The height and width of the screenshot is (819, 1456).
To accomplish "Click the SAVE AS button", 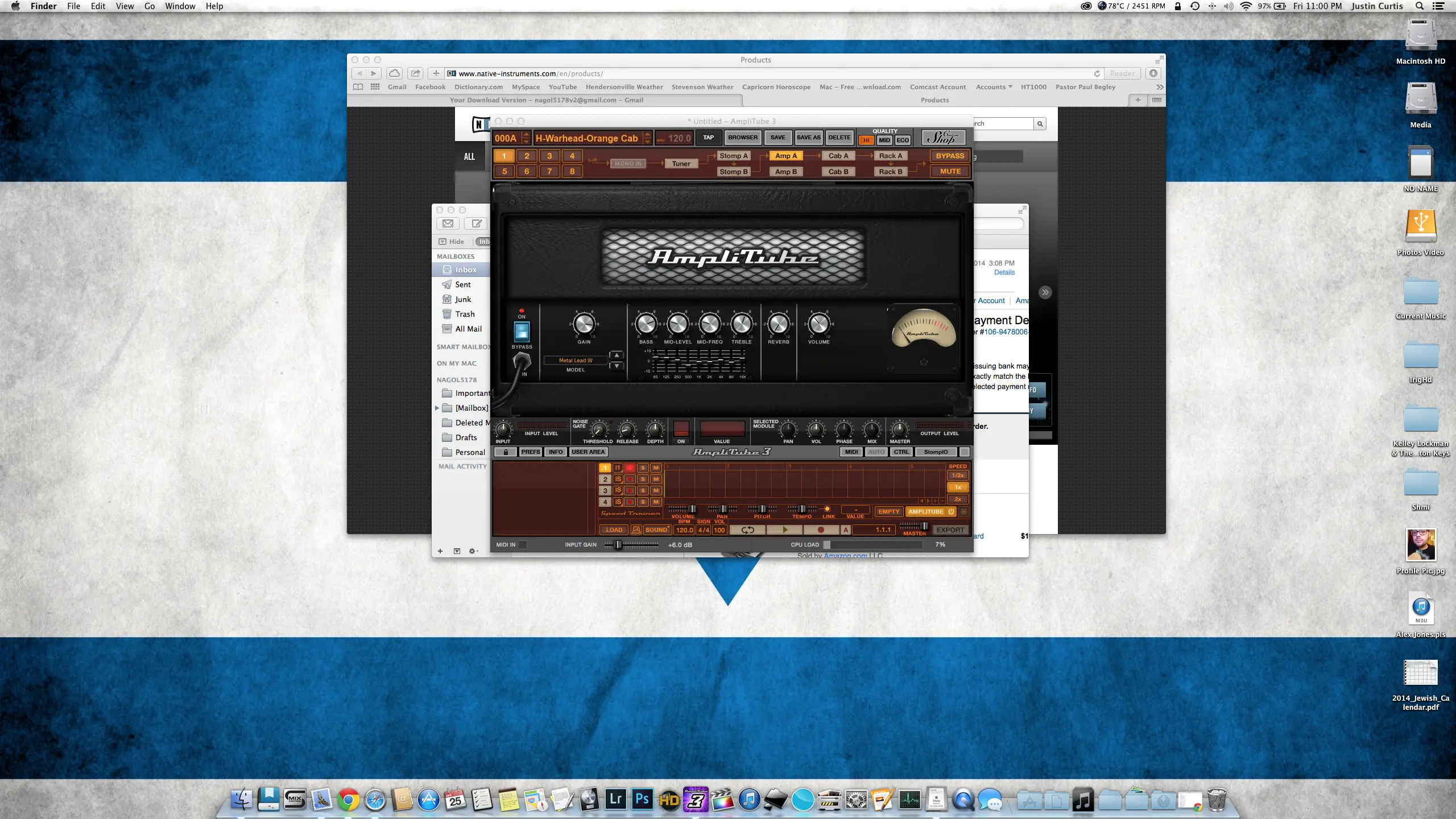I will 808,138.
